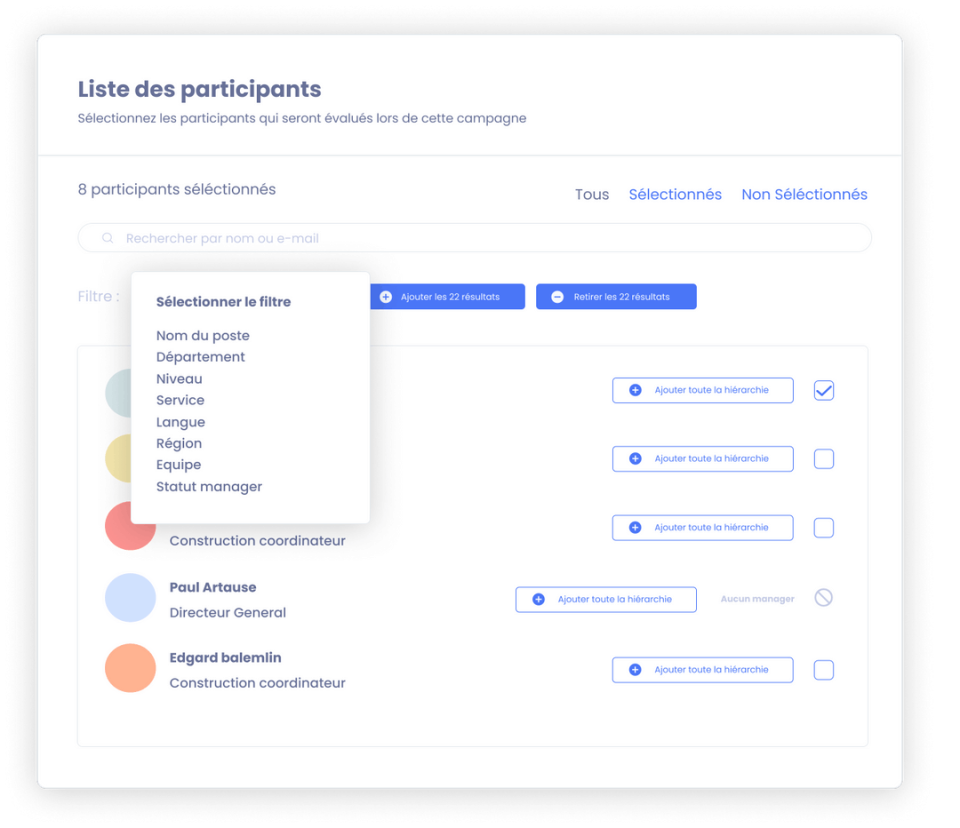Switch to the Non Sélectionnés tab
Image resolution: width=960 pixels, height=828 pixels.
(804, 194)
